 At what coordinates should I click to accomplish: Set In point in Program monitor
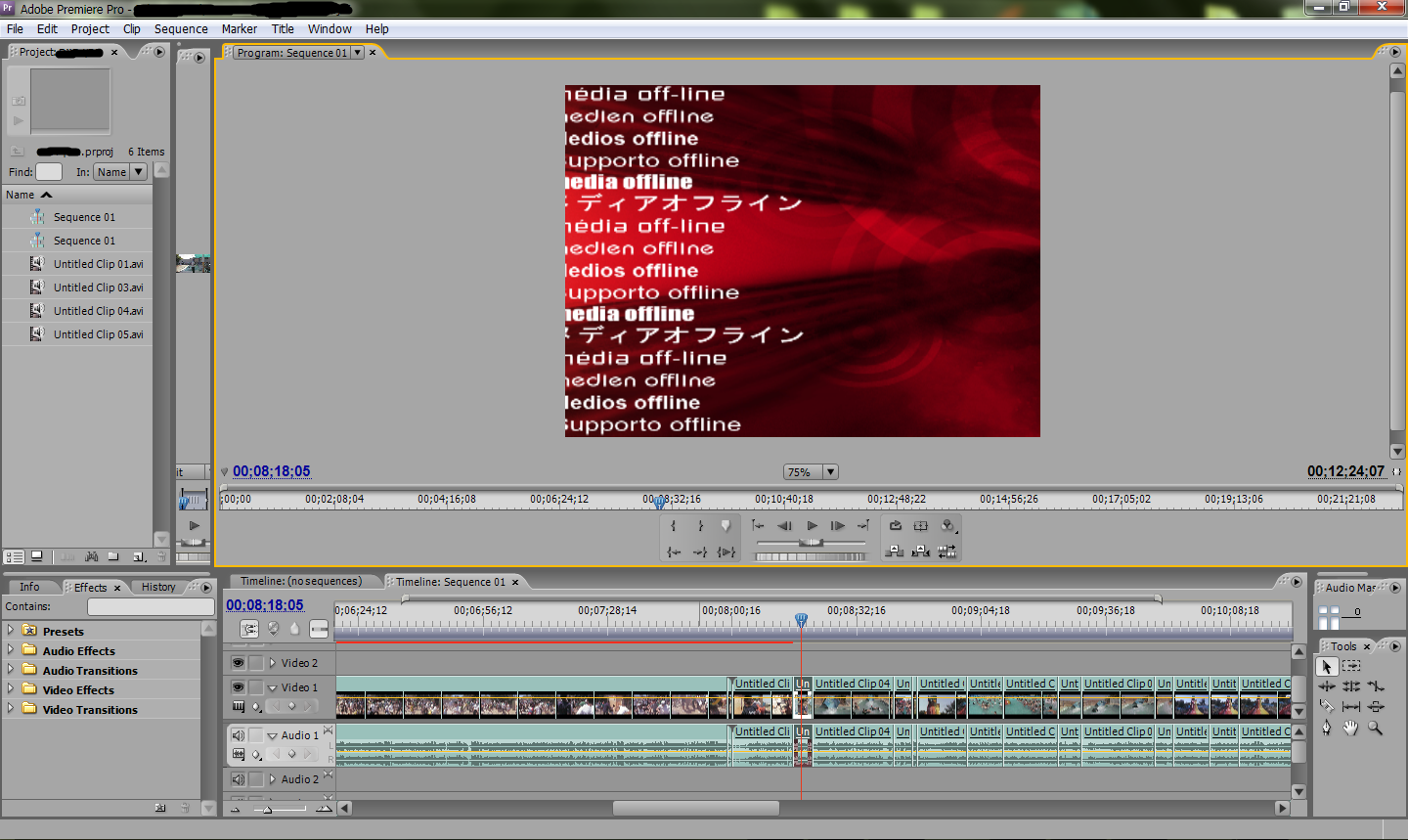[674, 526]
